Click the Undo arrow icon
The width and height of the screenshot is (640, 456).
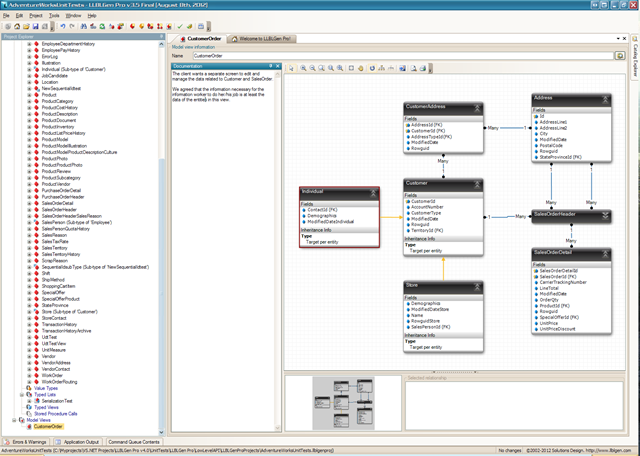pyautogui.click(x=63, y=27)
